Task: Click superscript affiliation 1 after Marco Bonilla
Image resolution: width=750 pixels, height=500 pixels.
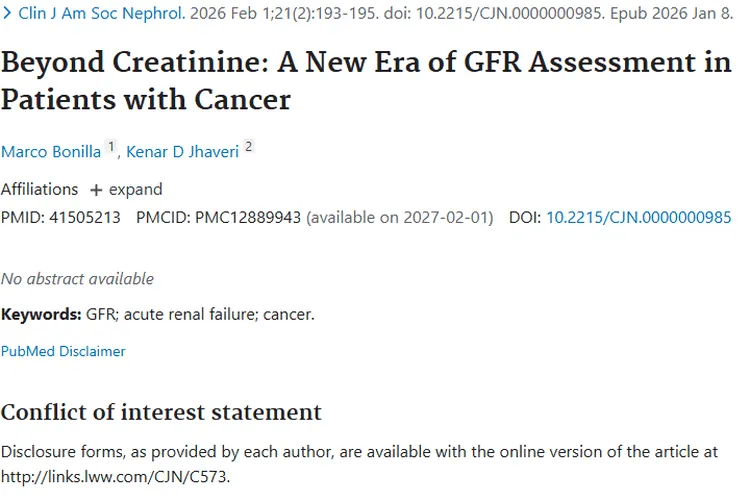Action: (112, 147)
